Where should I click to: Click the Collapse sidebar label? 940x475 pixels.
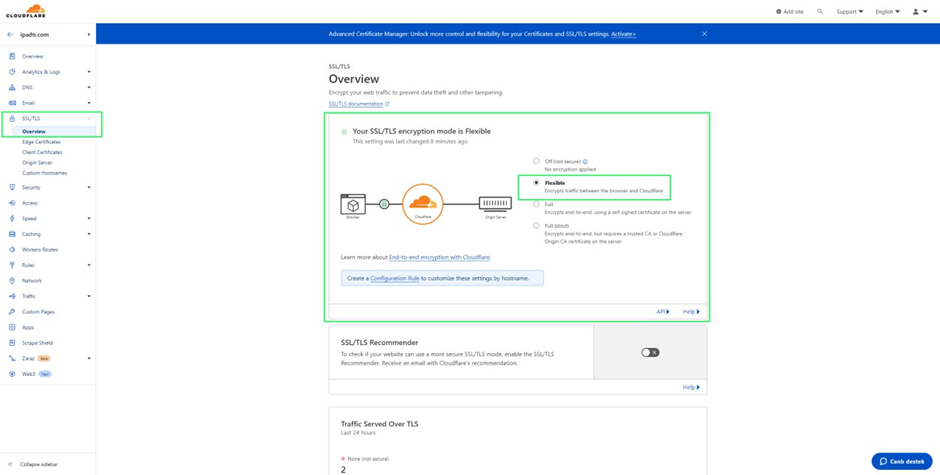pyautogui.click(x=39, y=465)
